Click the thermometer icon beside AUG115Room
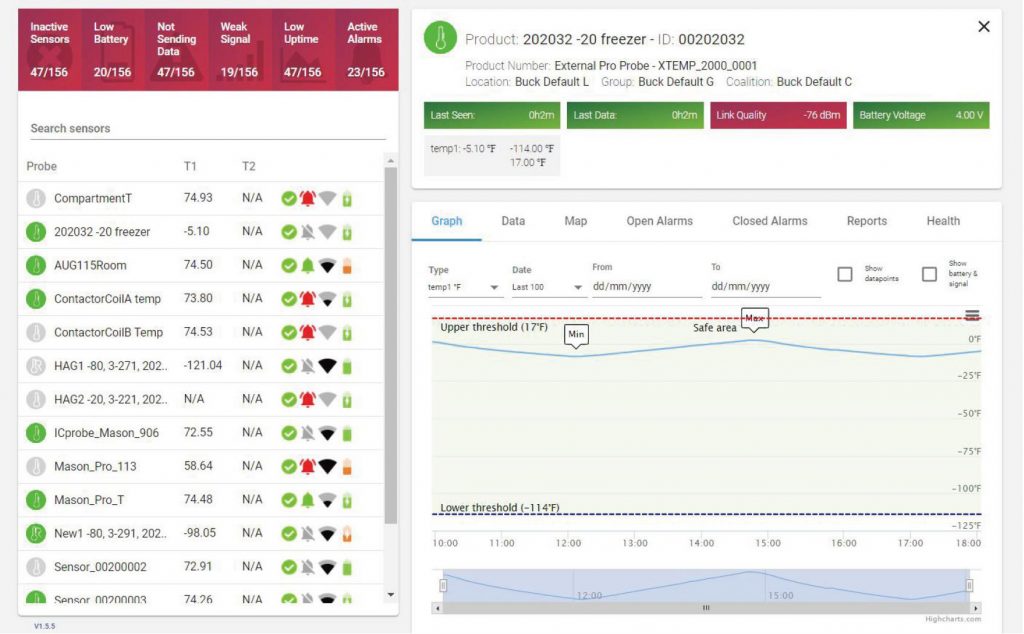1024x634 pixels. coord(36,265)
